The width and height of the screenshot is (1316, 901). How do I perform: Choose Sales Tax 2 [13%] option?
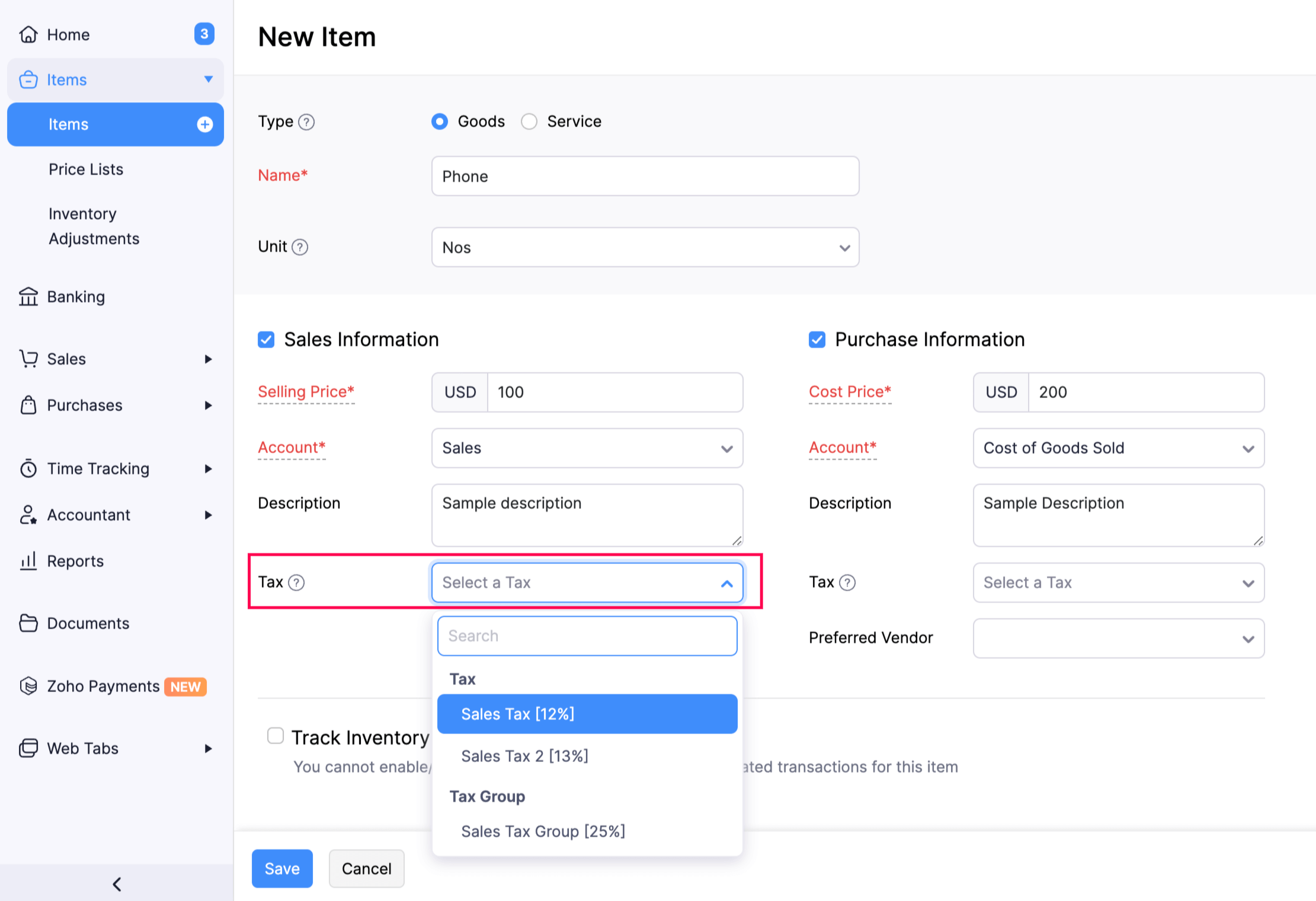(524, 756)
